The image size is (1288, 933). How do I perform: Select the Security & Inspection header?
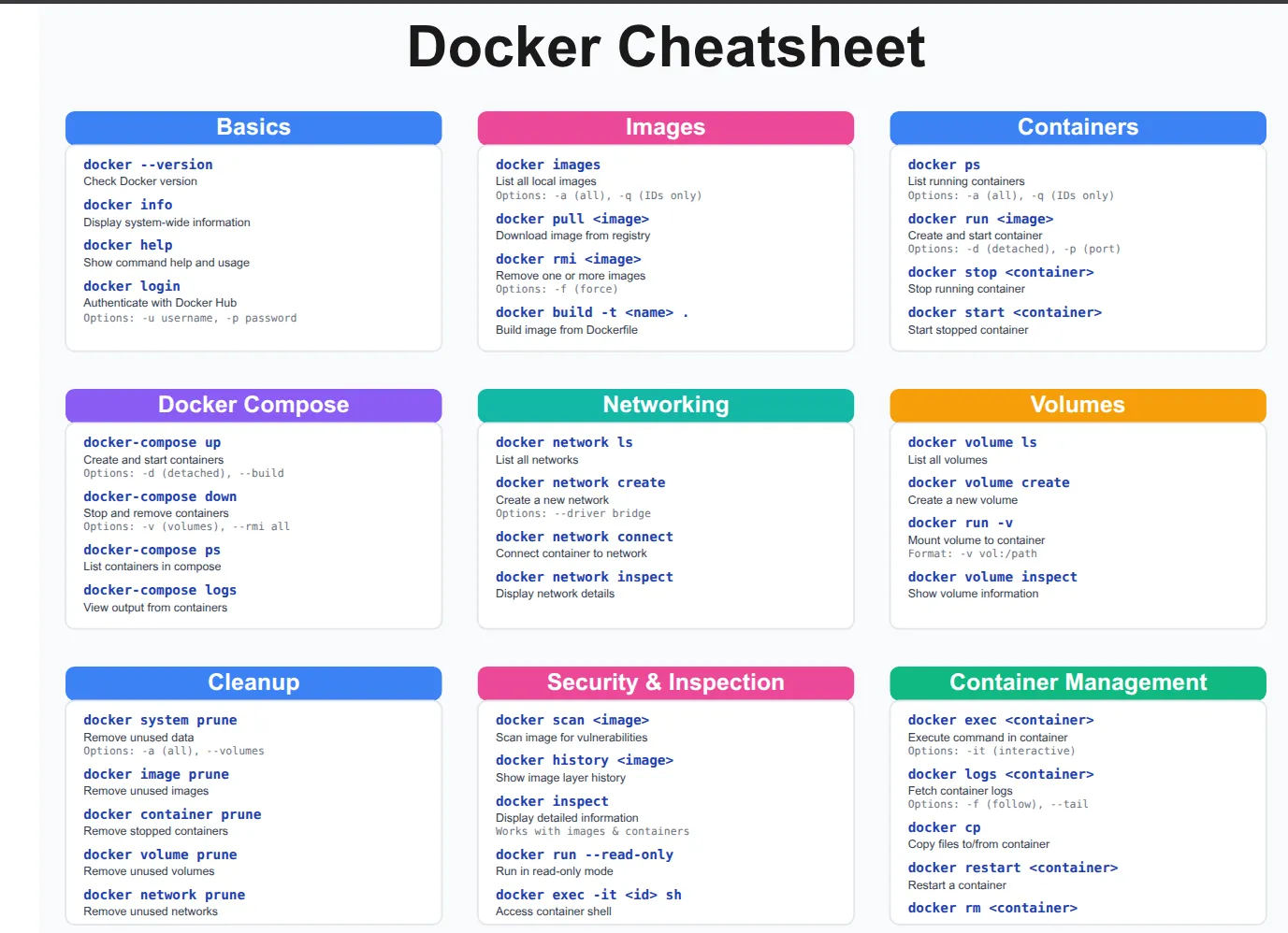click(x=666, y=682)
